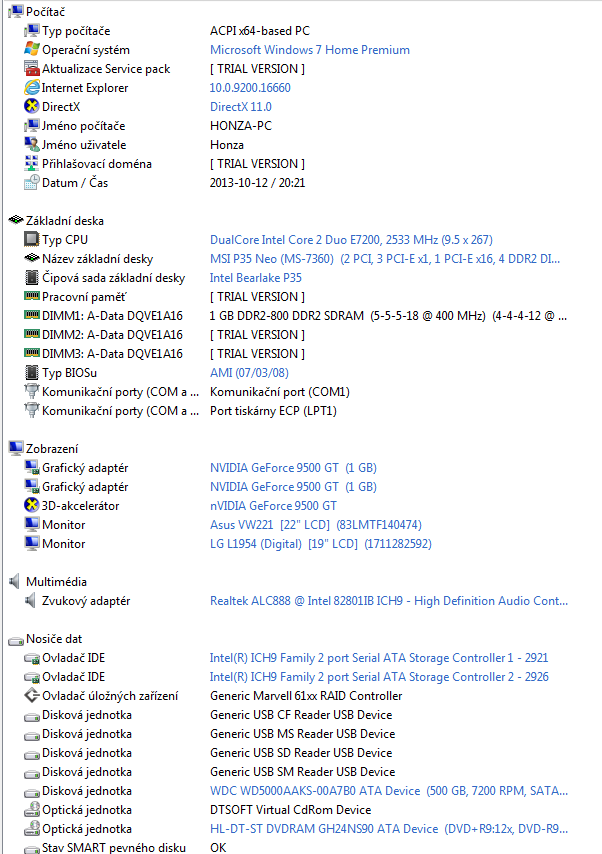
Task: Select the DTSOFT Virtual CdRom Device value
Action: click(x=291, y=810)
